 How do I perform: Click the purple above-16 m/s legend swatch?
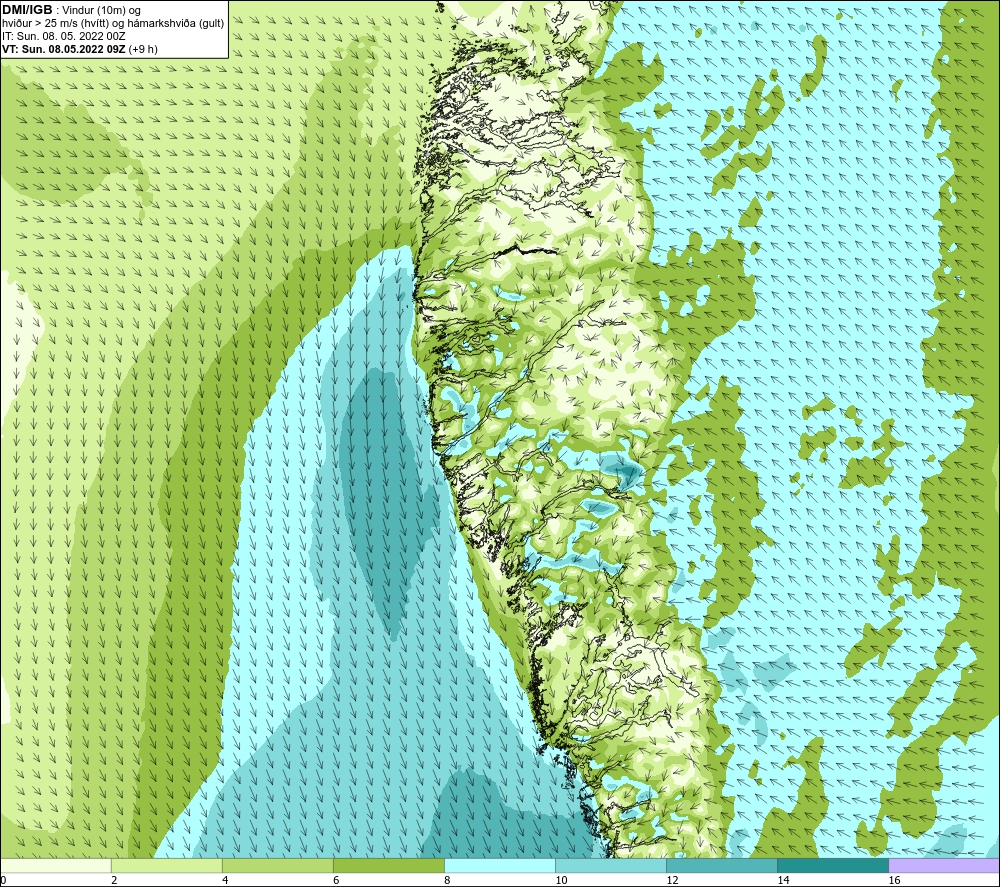coord(944,865)
